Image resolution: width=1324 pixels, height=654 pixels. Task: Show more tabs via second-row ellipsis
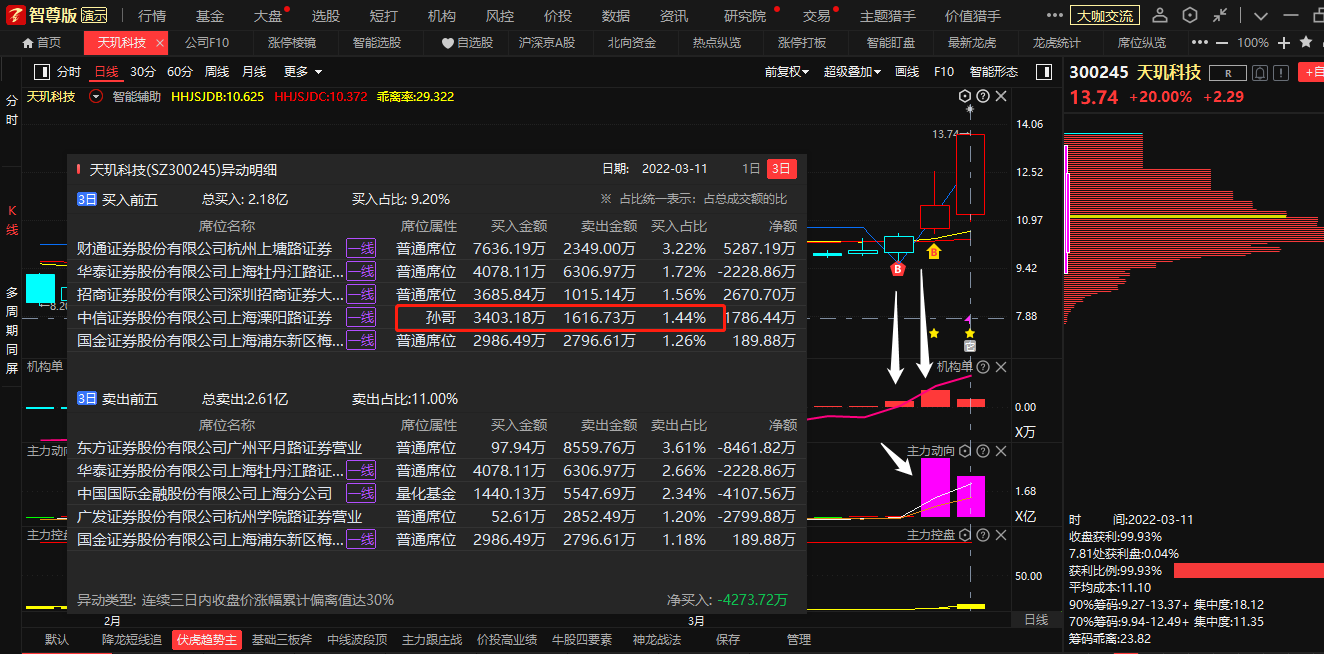[1201, 43]
